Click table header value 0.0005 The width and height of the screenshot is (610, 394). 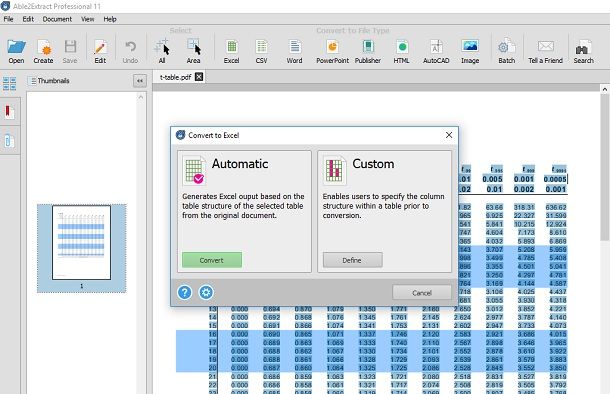coord(555,179)
